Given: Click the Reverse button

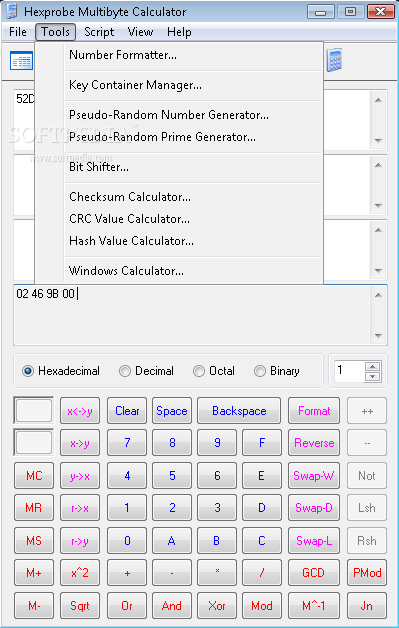Looking at the screenshot, I should [314, 443].
